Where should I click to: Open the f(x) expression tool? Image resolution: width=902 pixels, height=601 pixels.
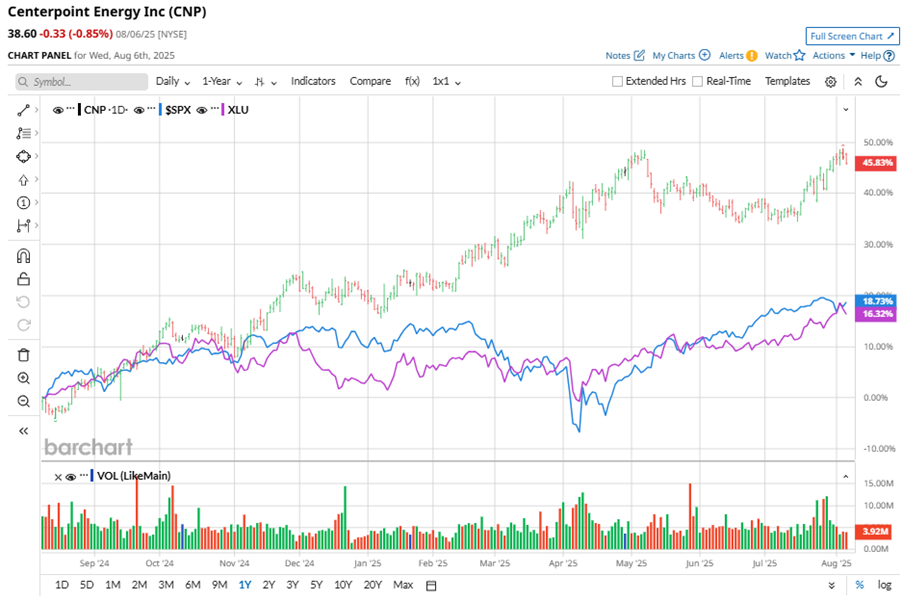(x=412, y=81)
